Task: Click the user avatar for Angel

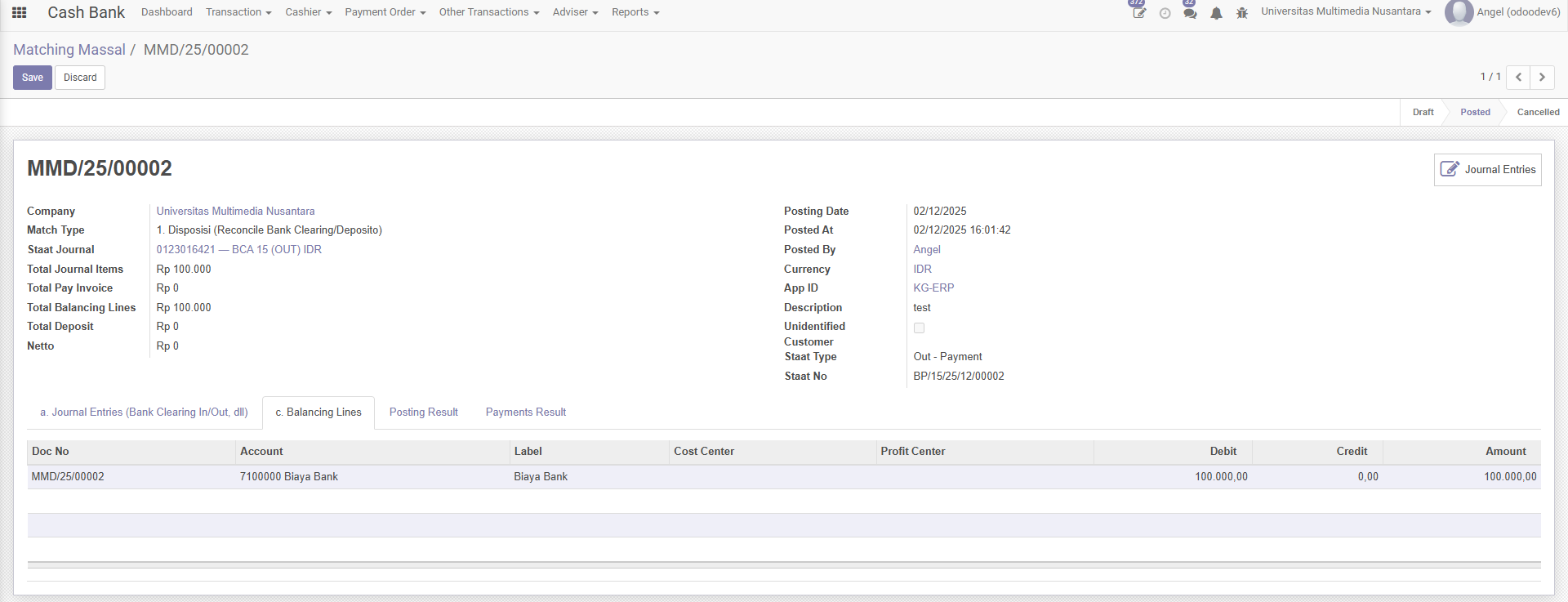Action: point(1459,12)
